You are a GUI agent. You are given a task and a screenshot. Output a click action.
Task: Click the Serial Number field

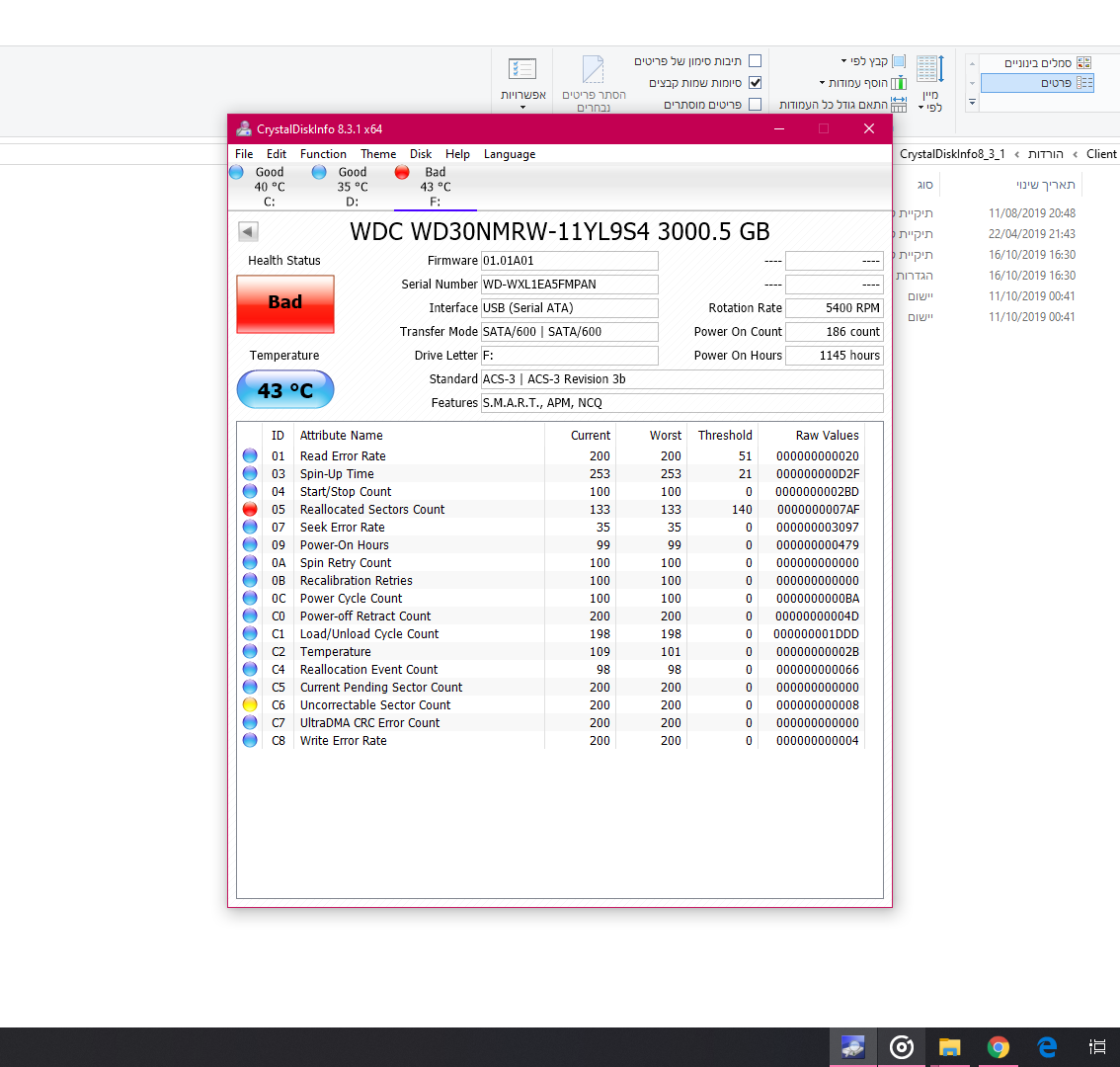point(569,285)
